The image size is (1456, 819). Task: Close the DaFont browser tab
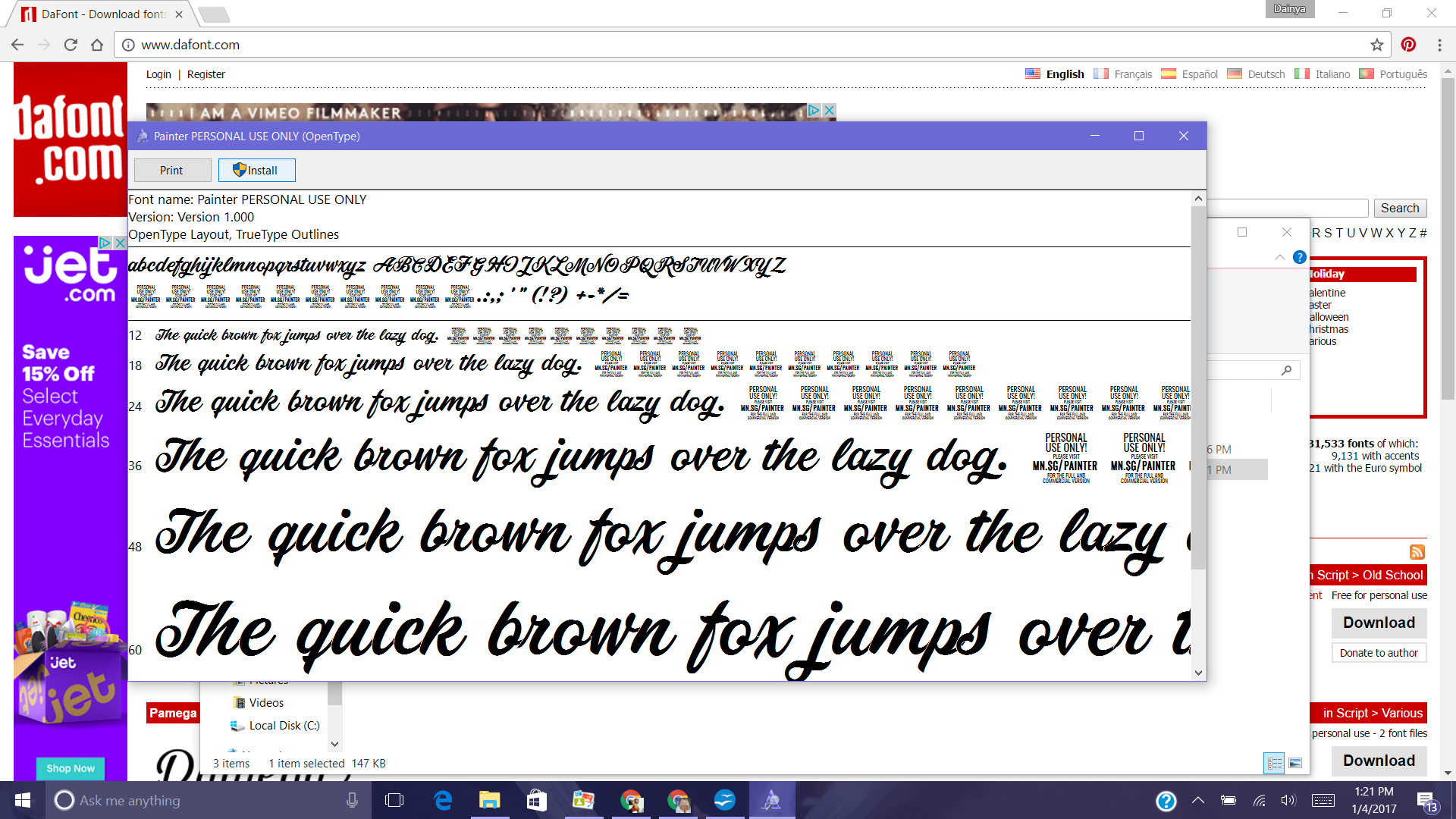click(179, 14)
